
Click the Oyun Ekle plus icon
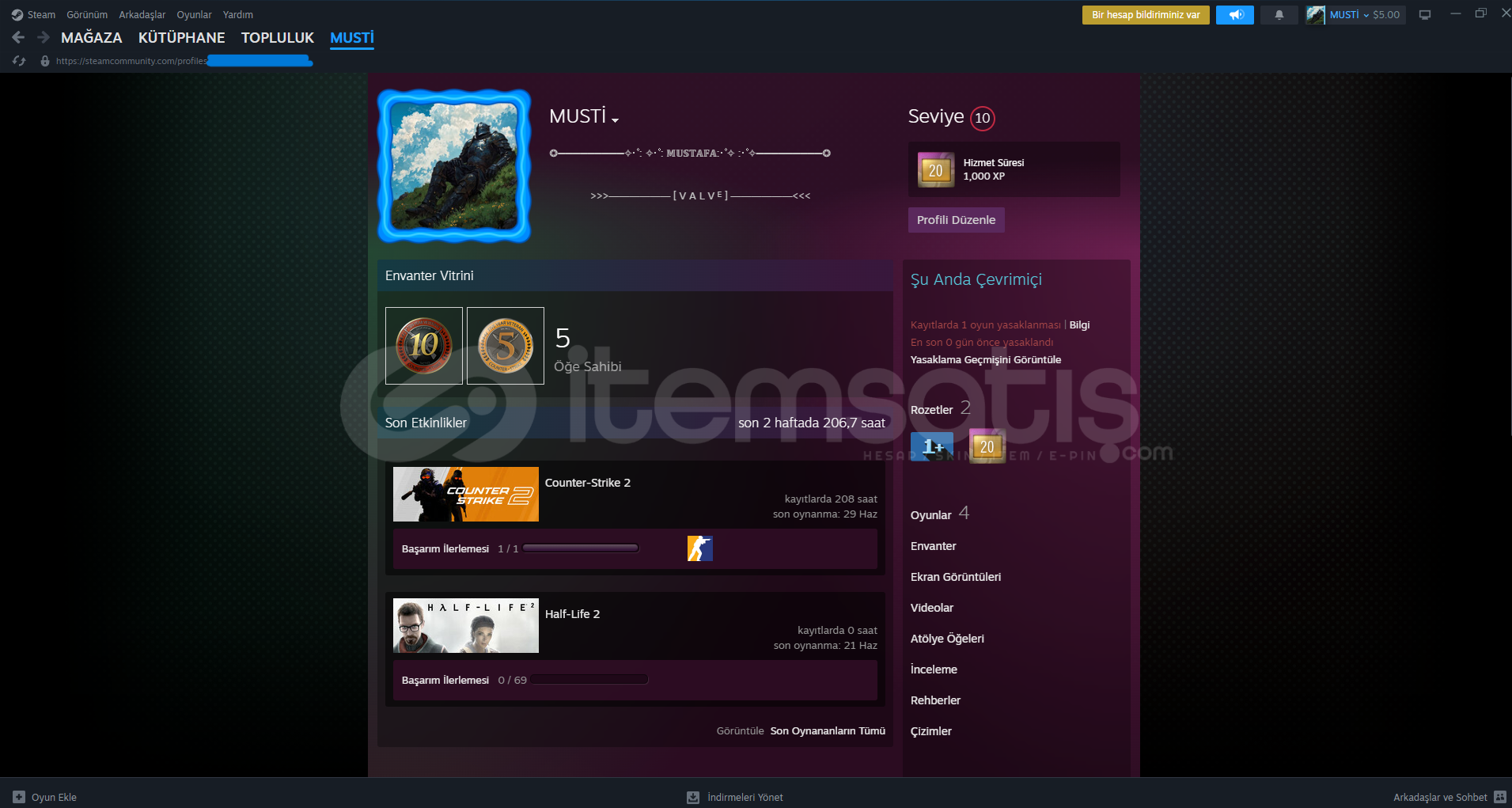[x=19, y=797]
